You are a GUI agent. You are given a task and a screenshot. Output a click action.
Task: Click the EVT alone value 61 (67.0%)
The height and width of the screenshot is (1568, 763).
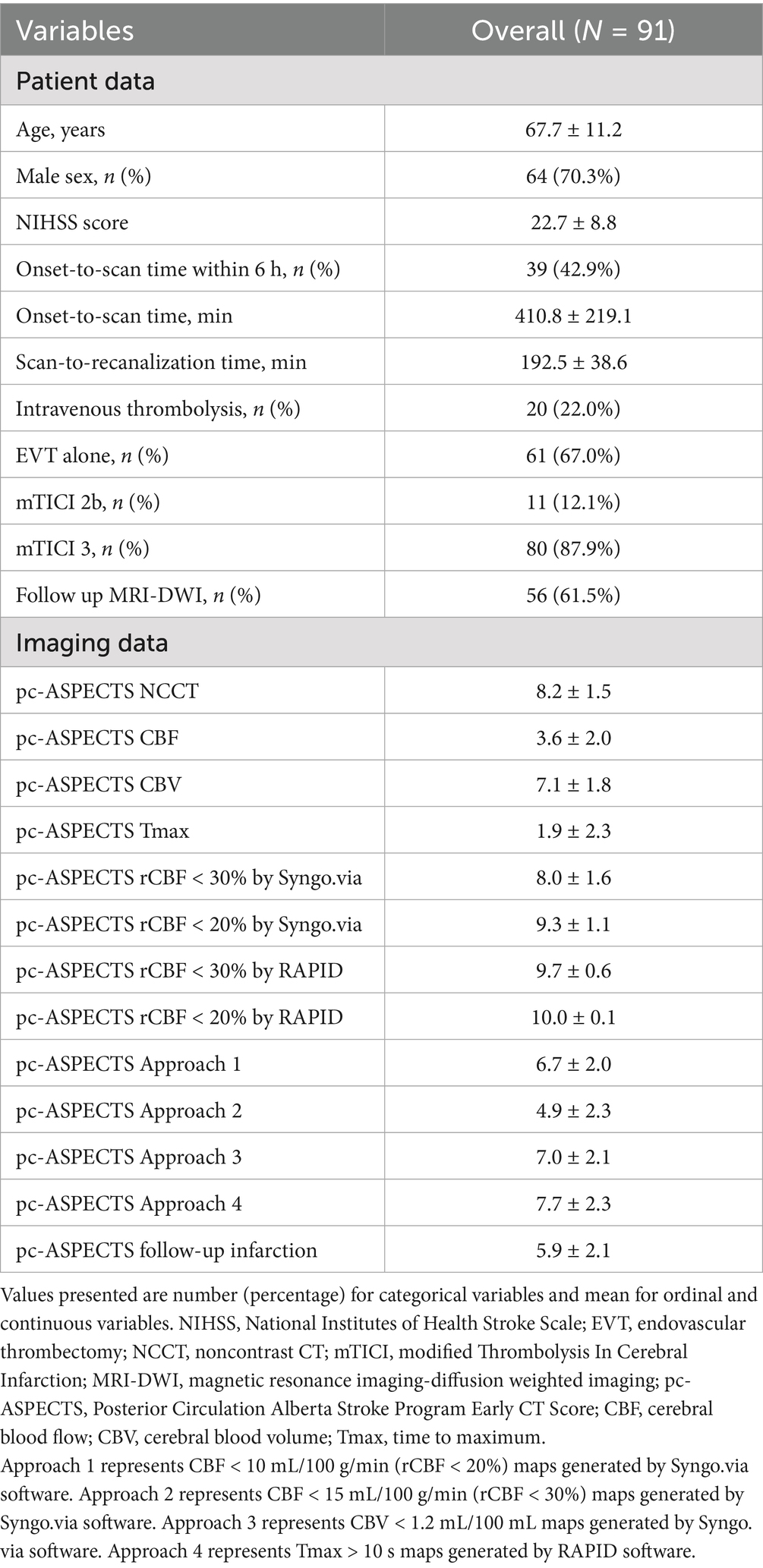click(573, 455)
